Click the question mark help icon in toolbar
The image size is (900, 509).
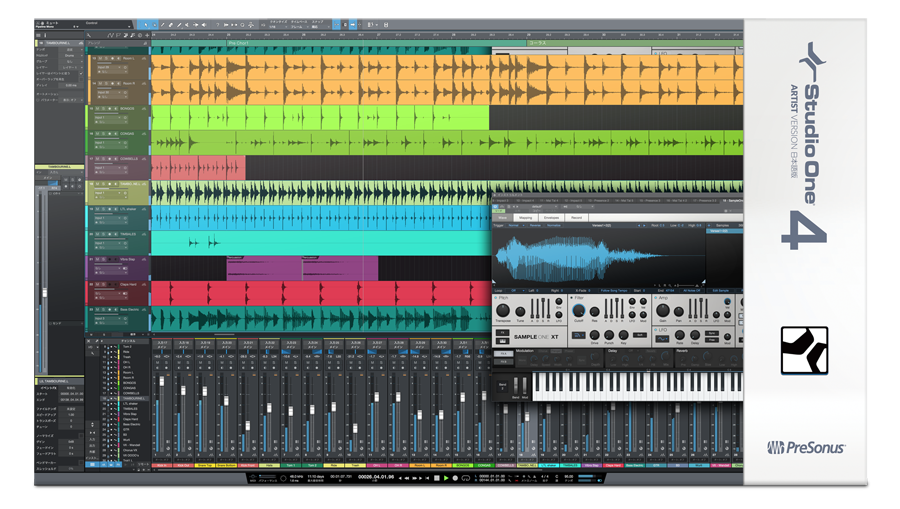point(217,25)
